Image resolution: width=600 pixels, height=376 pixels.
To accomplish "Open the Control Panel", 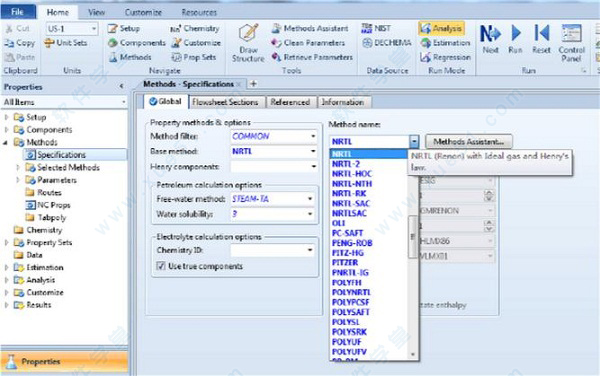I will pos(571,43).
